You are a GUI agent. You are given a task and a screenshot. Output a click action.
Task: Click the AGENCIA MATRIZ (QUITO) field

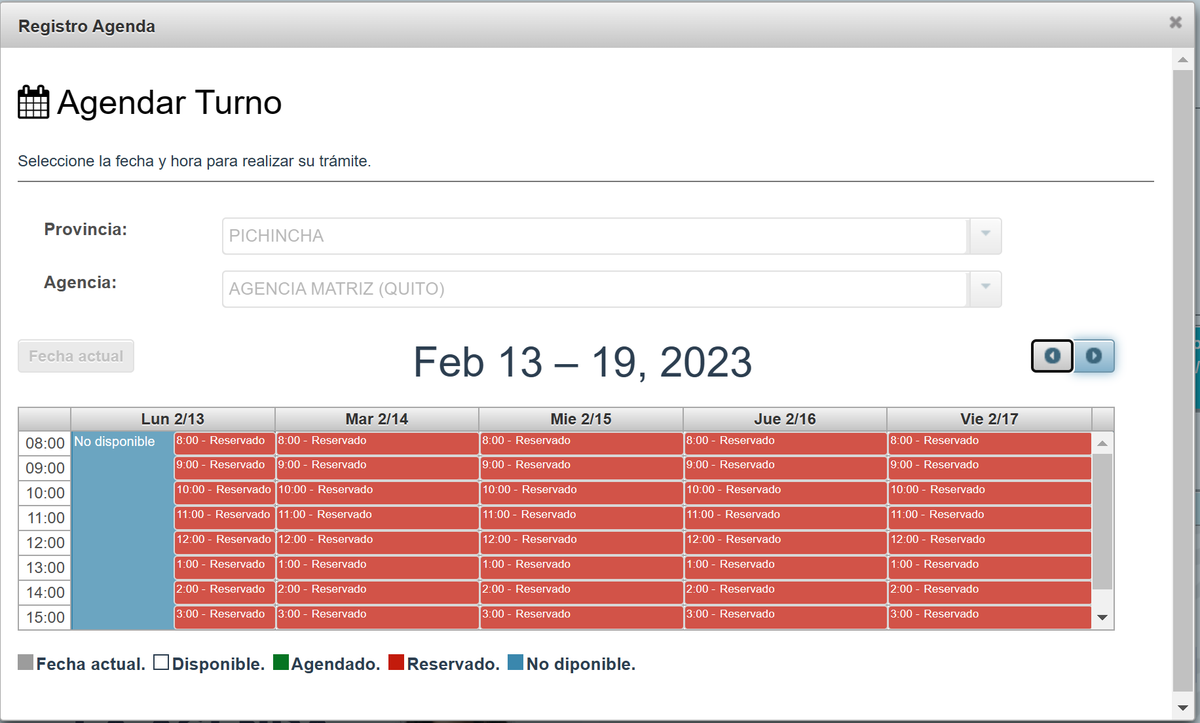tap(595, 289)
